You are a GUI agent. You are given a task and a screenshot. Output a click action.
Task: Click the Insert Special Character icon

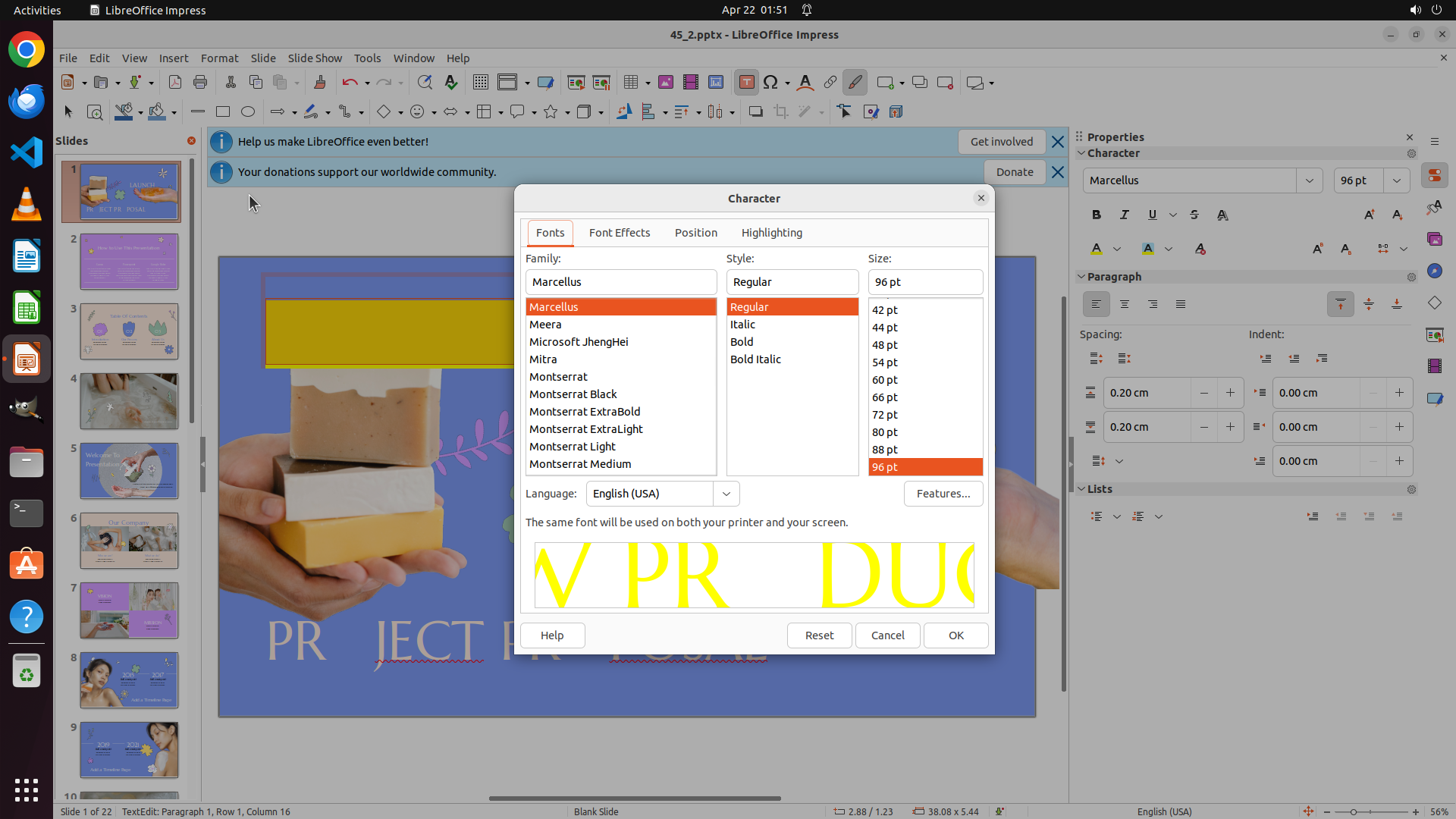click(770, 83)
